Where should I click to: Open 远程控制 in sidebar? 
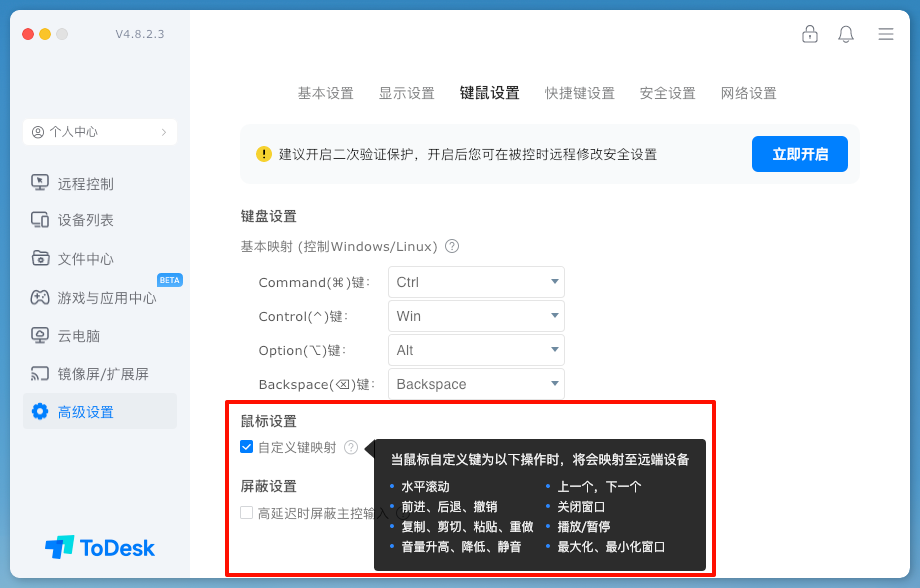tap(86, 184)
